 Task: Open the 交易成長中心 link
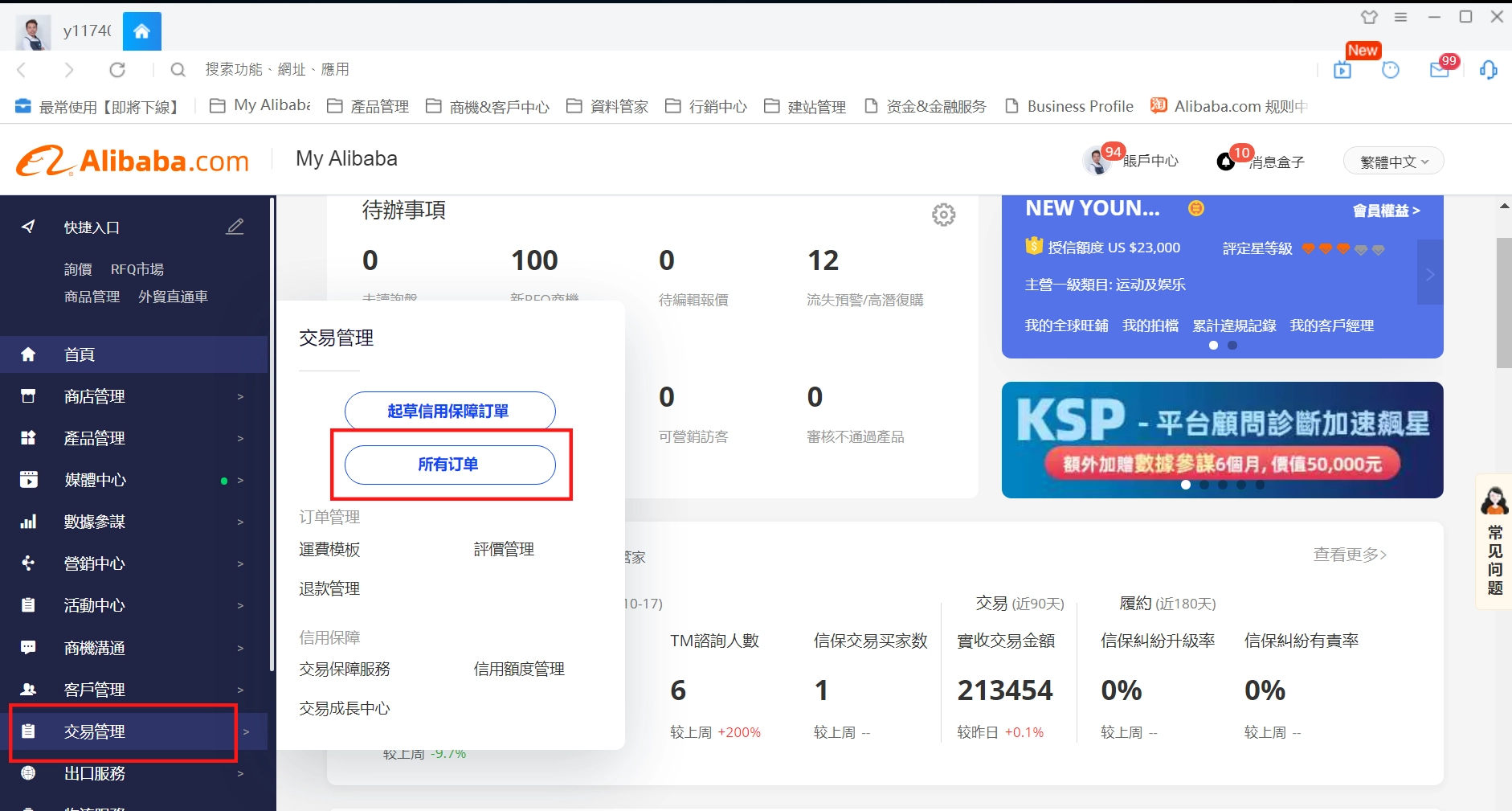[x=345, y=708]
